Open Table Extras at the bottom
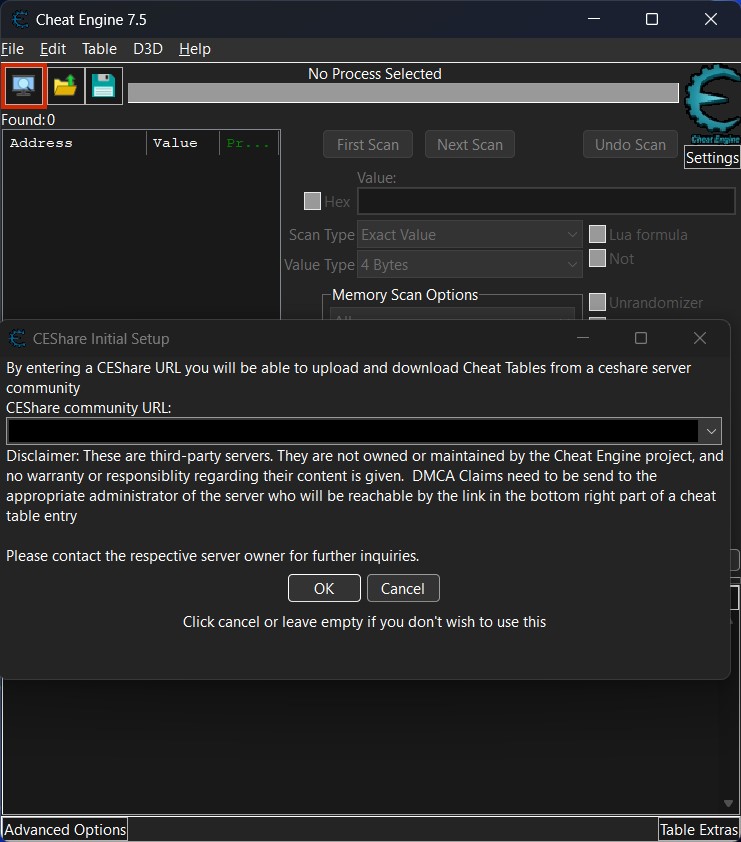Screen dimensions: 741x842 coord(699,830)
